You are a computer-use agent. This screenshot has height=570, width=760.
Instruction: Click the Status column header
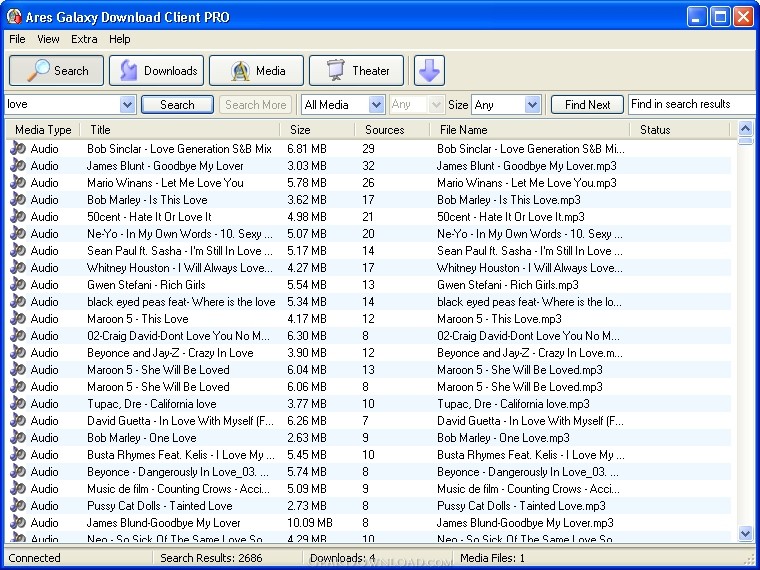[680, 129]
